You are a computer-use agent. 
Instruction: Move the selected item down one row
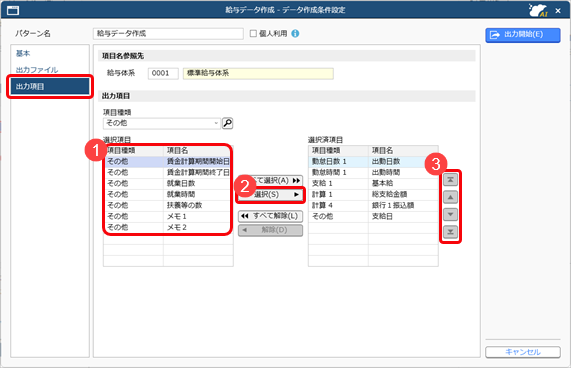450,214
